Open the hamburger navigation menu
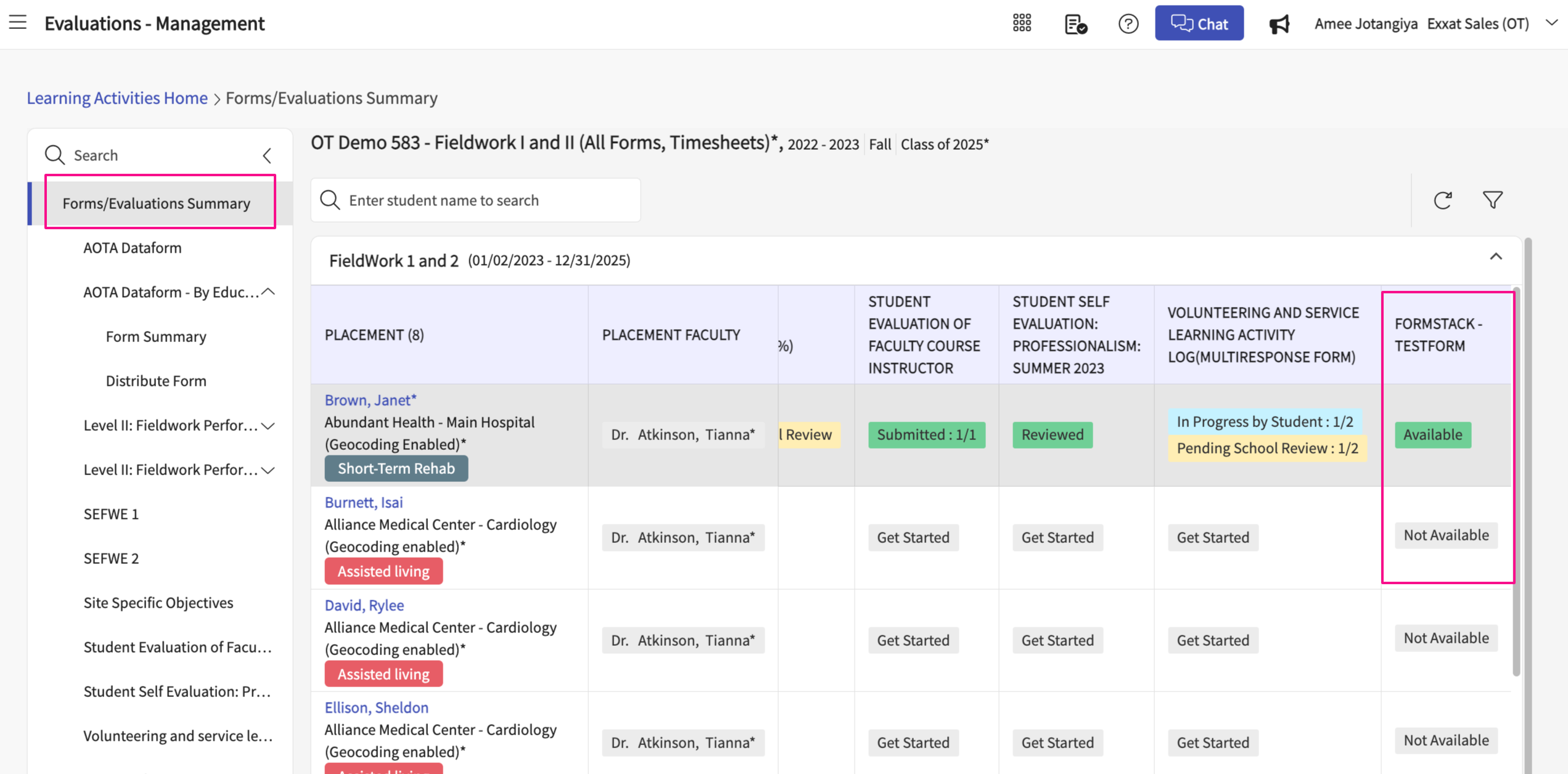This screenshot has height=774, width=1568. [x=18, y=23]
